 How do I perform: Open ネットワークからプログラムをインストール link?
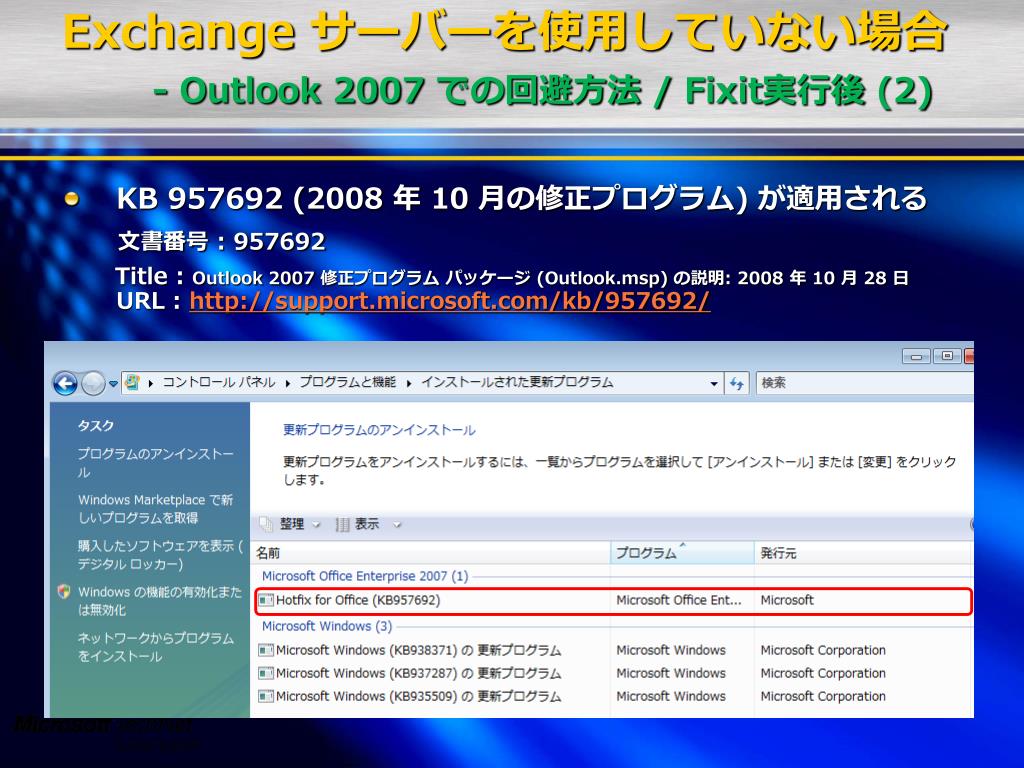(155, 647)
